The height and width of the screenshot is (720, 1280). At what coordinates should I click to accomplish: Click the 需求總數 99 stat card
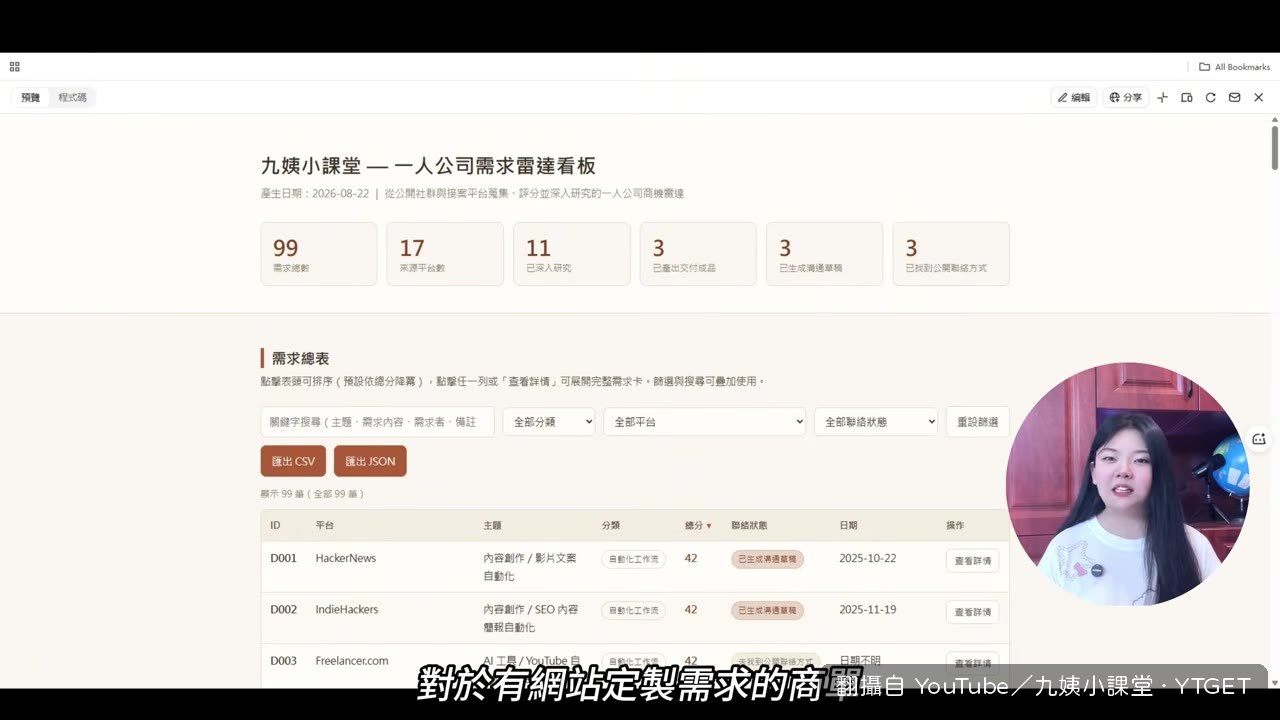click(x=319, y=254)
